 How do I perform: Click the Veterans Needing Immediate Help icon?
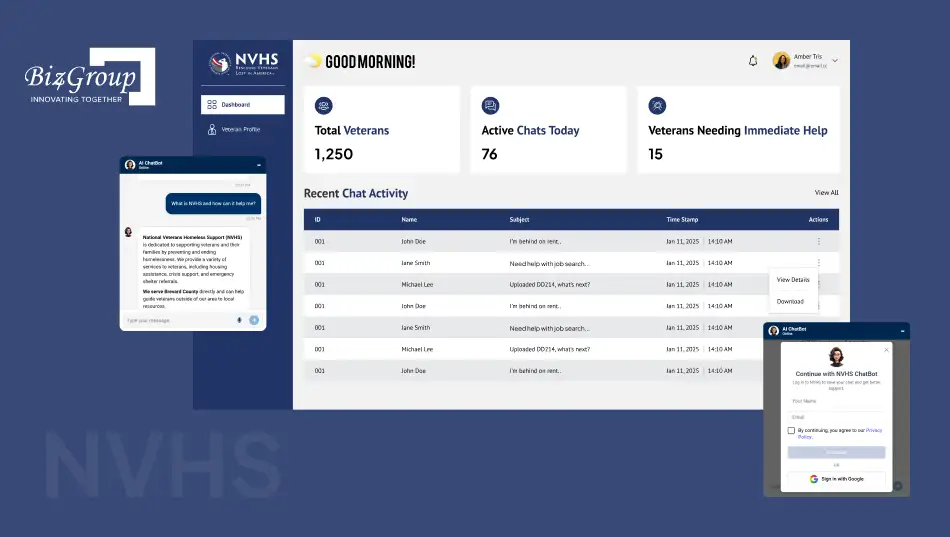point(657,105)
